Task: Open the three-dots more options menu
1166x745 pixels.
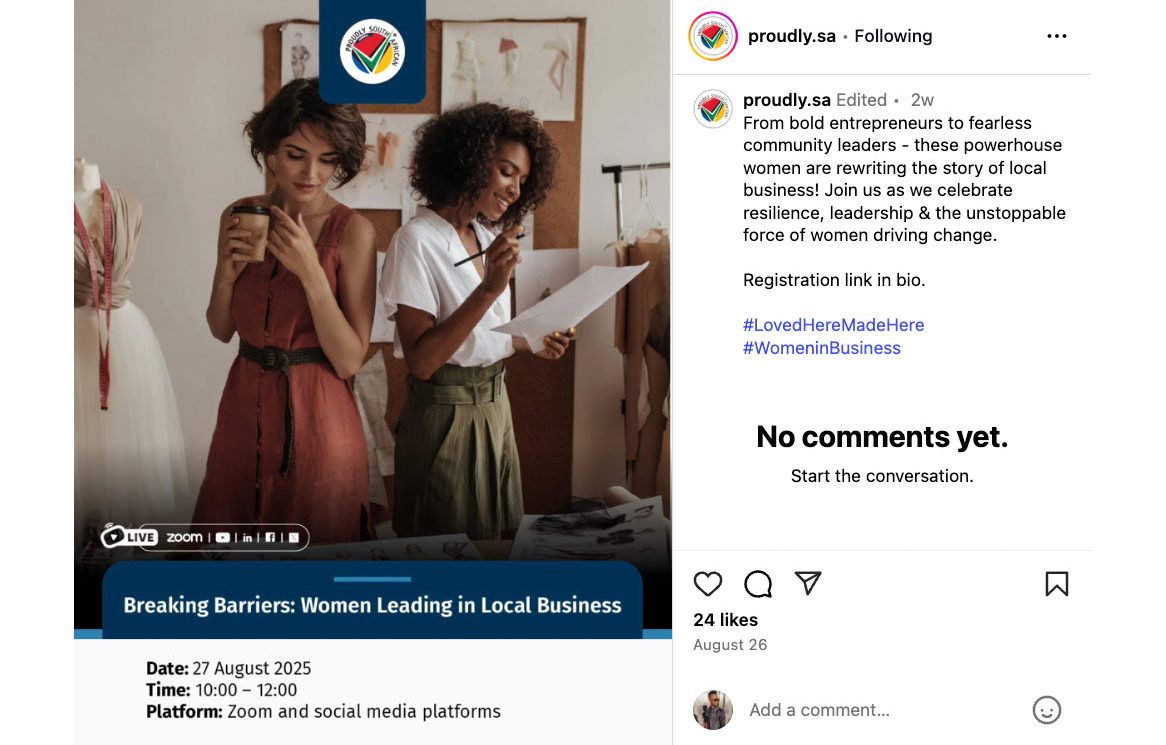Action: click(x=1057, y=36)
